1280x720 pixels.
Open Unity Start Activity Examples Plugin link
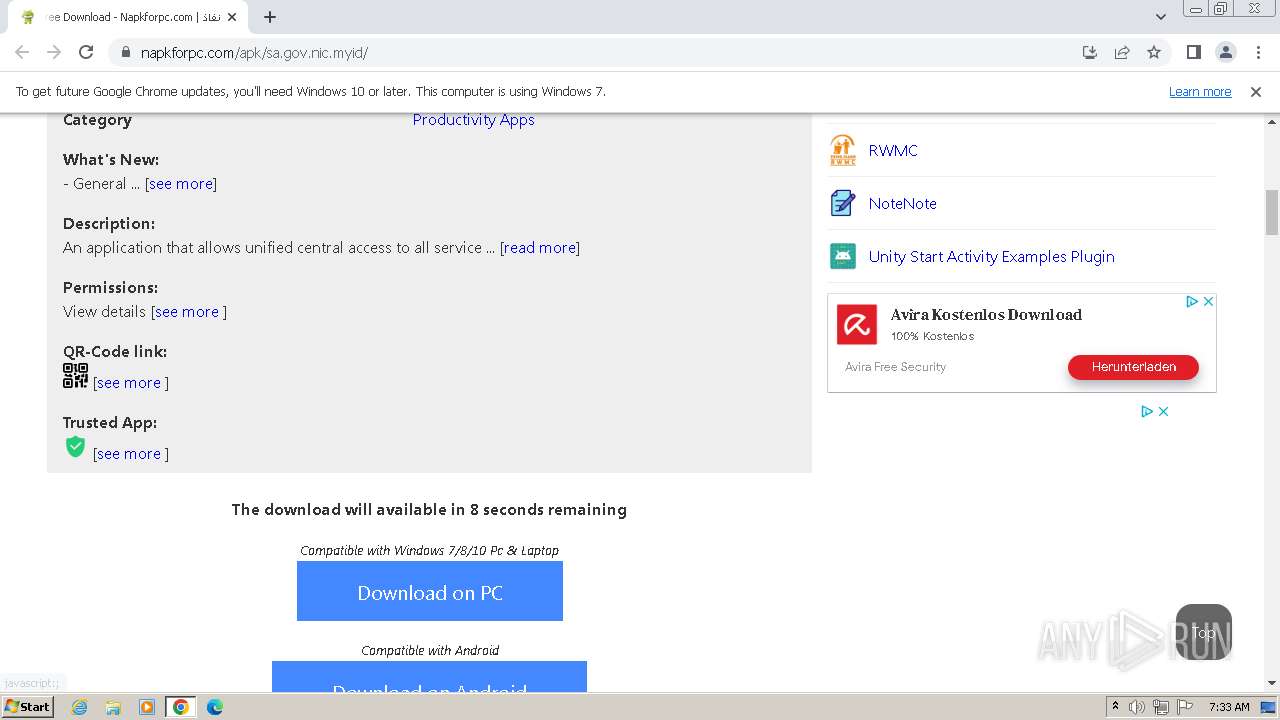(x=991, y=257)
